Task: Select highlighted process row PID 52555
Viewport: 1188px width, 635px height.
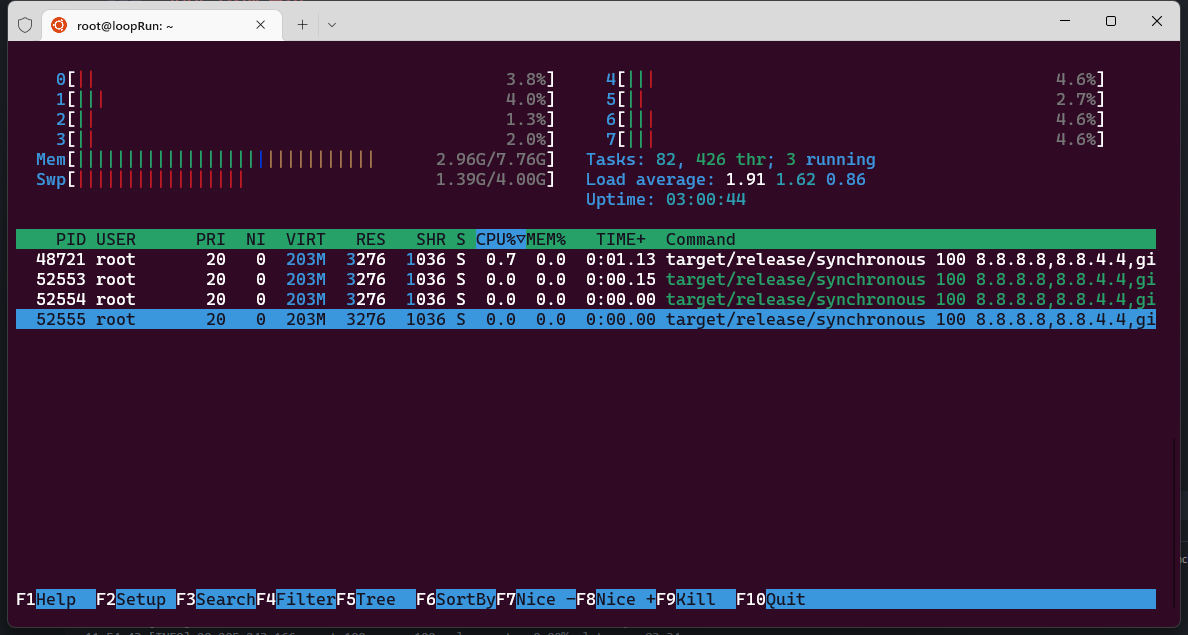Action: click(586, 320)
